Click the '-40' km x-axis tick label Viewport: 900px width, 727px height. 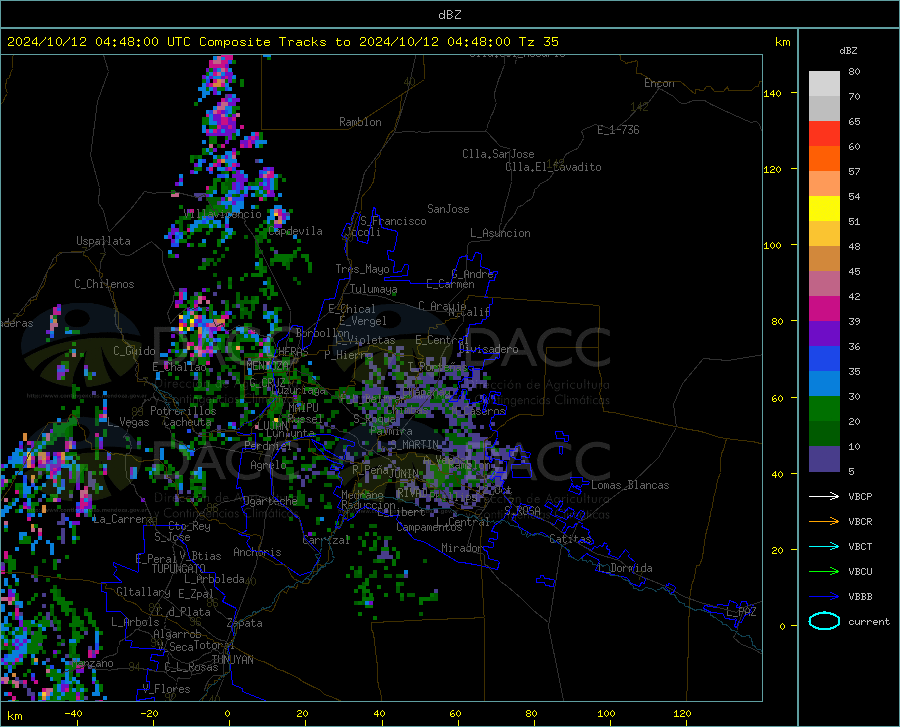[x=73, y=713]
